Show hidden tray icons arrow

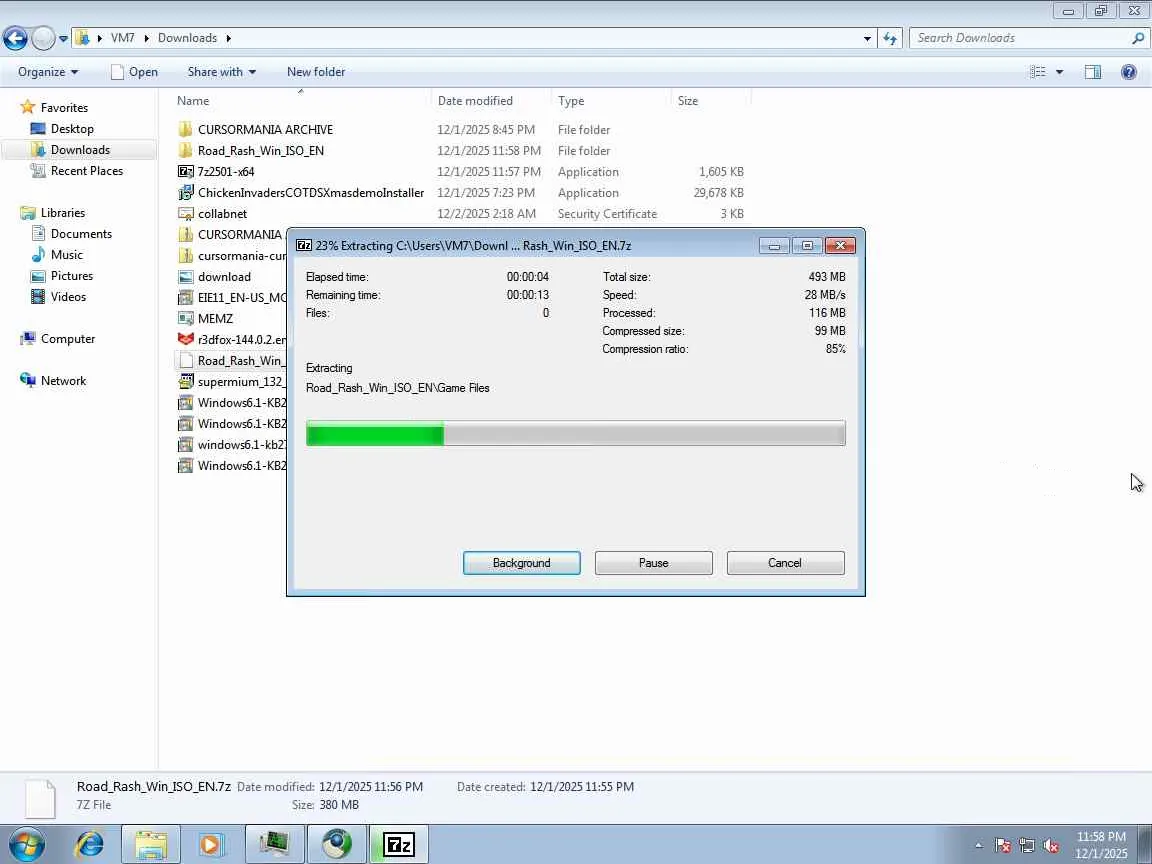tap(979, 846)
